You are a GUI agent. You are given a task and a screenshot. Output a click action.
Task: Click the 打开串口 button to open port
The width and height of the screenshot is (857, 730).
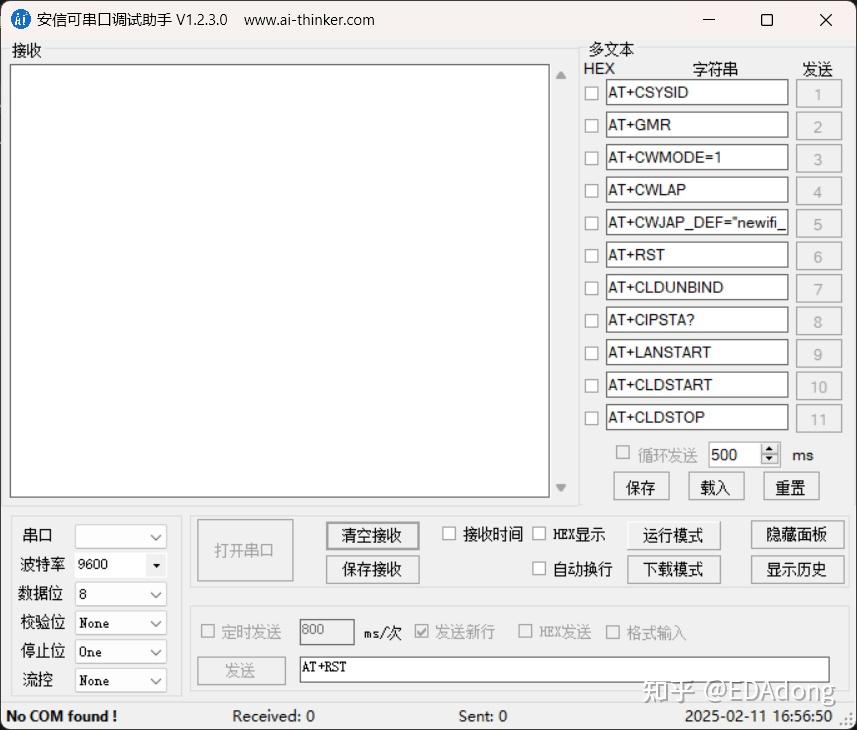(244, 549)
